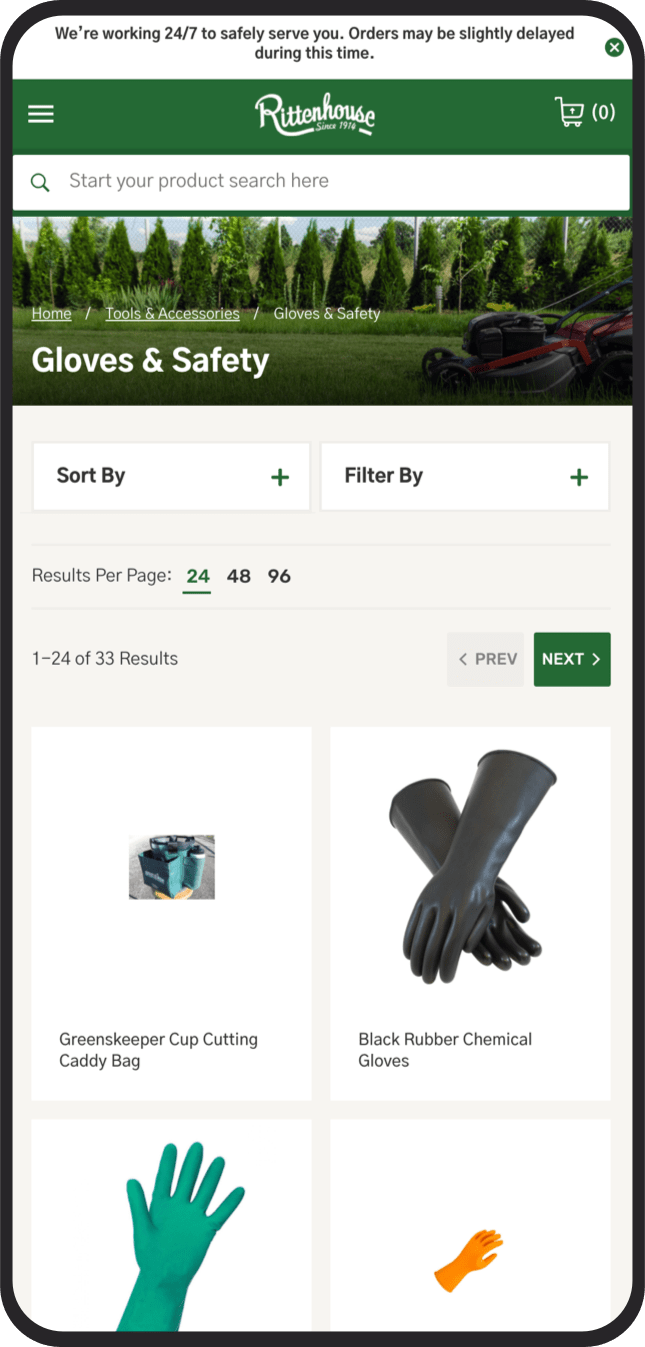Click the Filter By plus icon
645x1347 pixels.
click(x=579, y=477)
